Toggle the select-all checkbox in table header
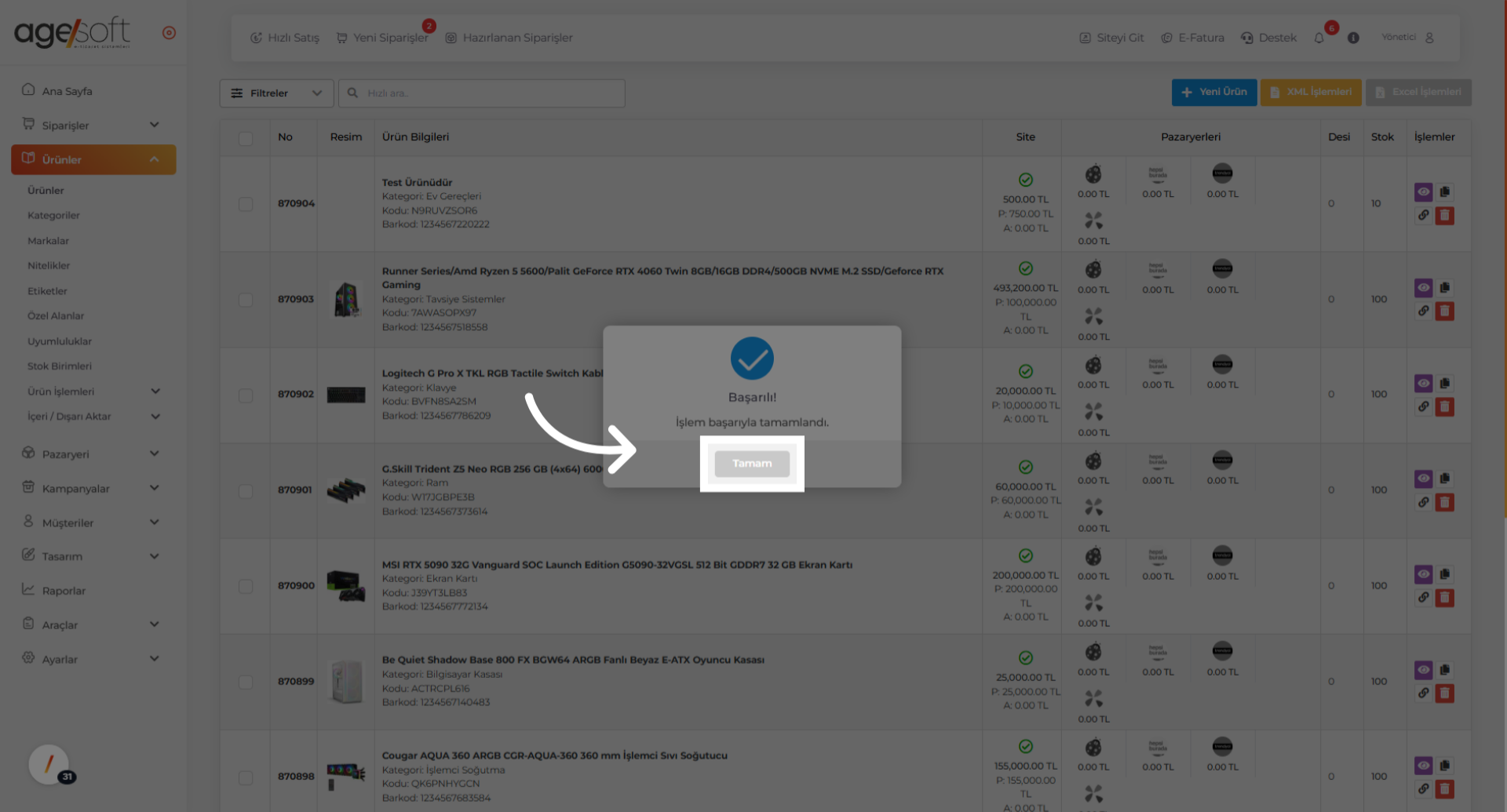Screen dimensions: 1507x812 [246, 138]
